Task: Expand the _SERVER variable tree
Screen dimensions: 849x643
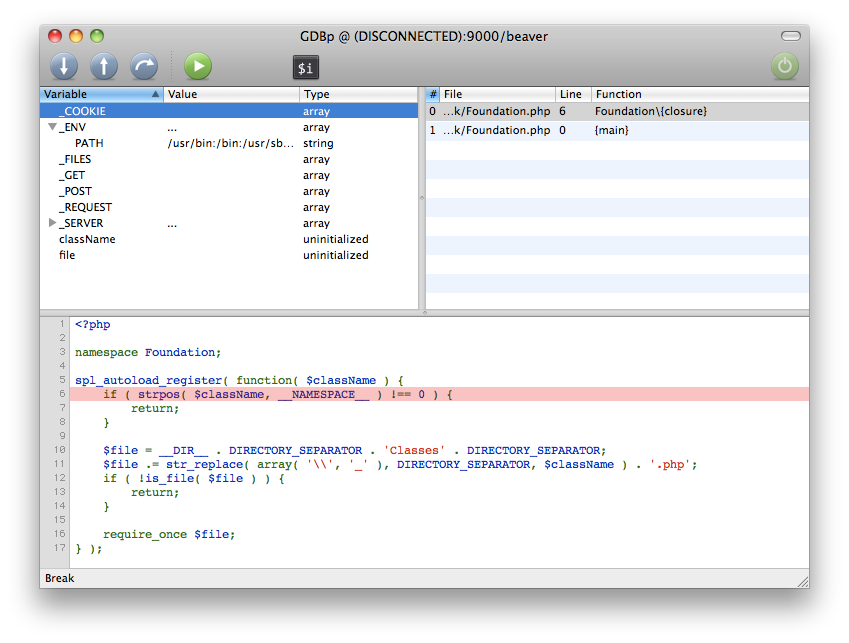Action: point(52,224)
